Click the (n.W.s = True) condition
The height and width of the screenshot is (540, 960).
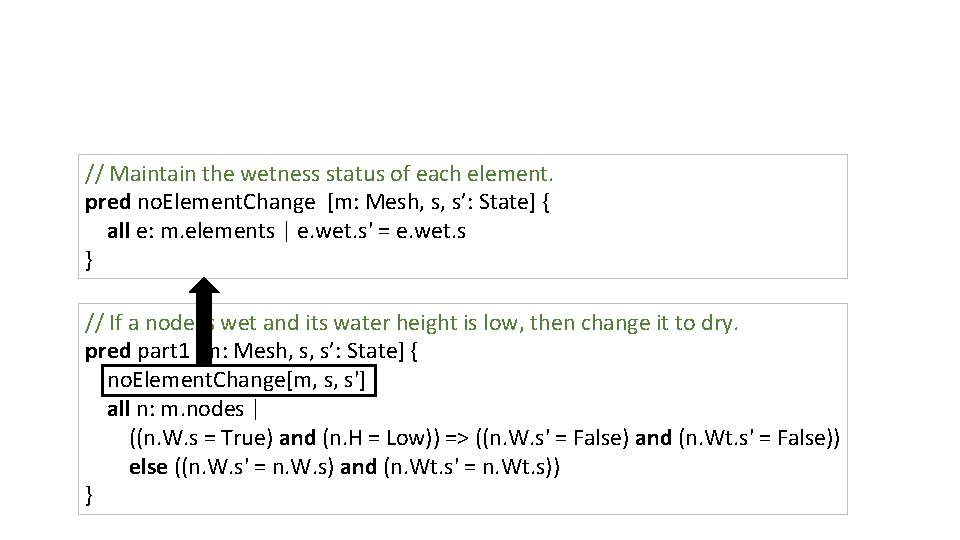coord(202,438)
